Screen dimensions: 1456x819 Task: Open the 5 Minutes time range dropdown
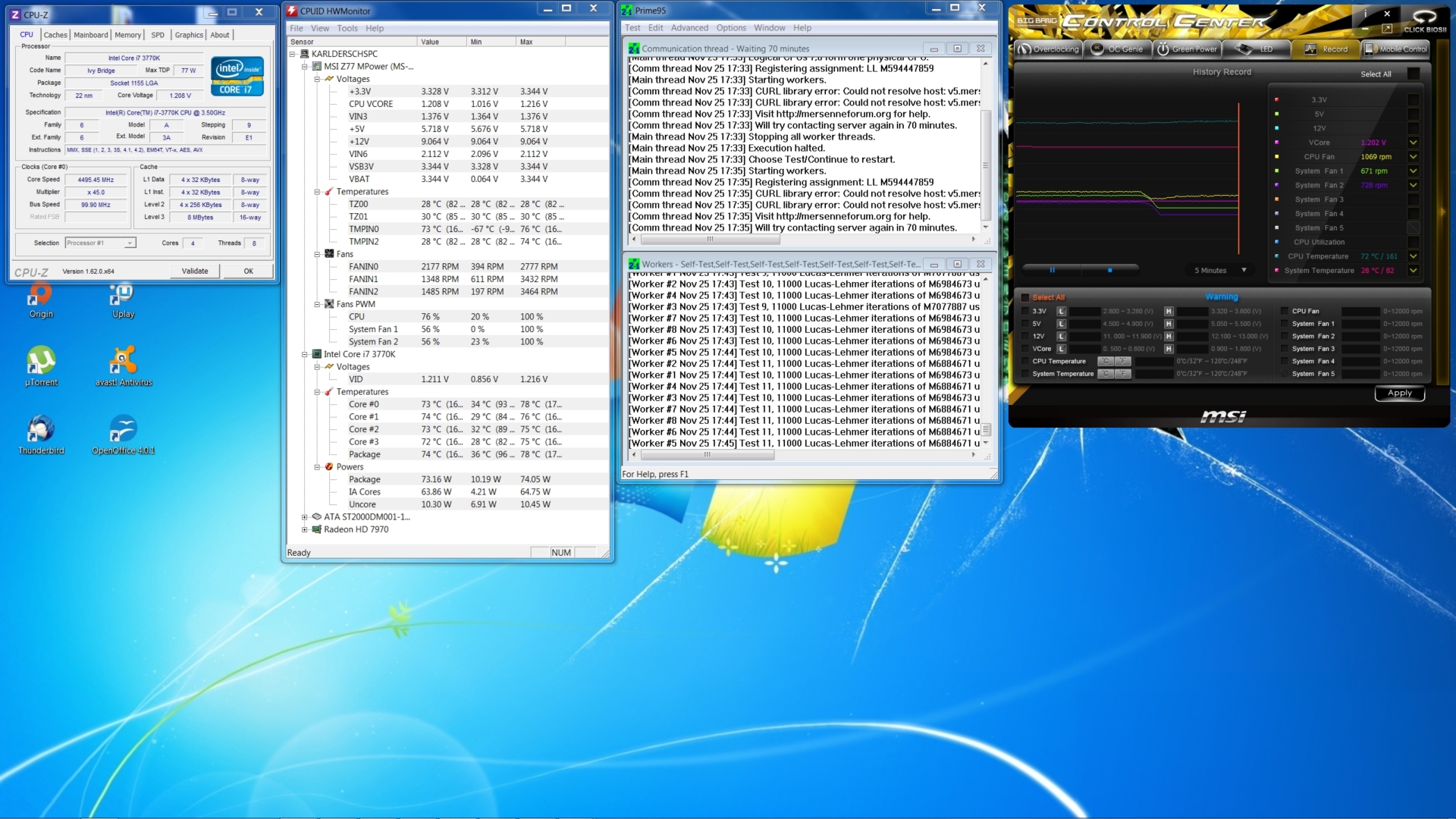(1219, 270)
